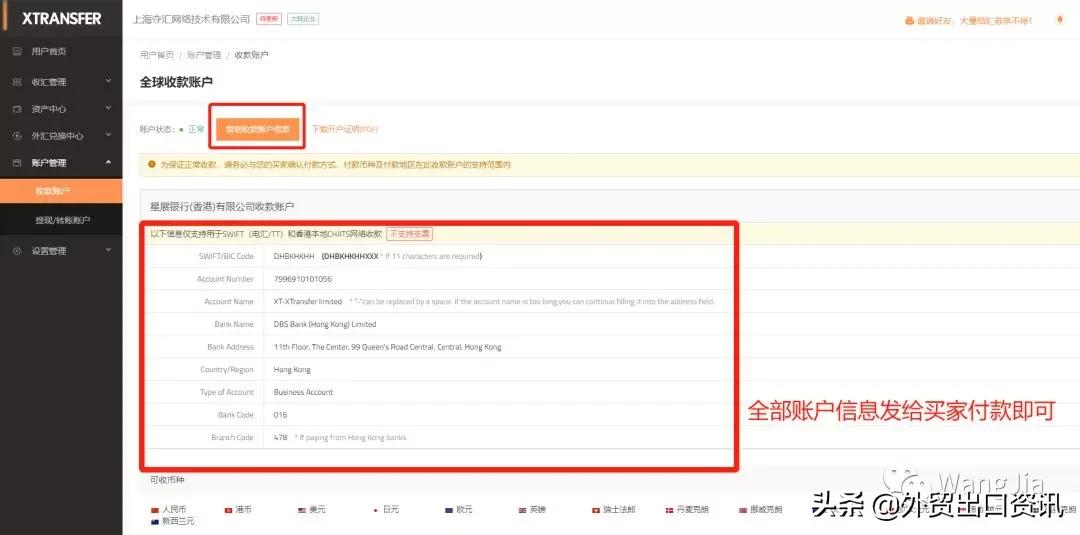Expand the 资产中心 menu chevron
Screen dimensions: 1080x535
point(108,108)
